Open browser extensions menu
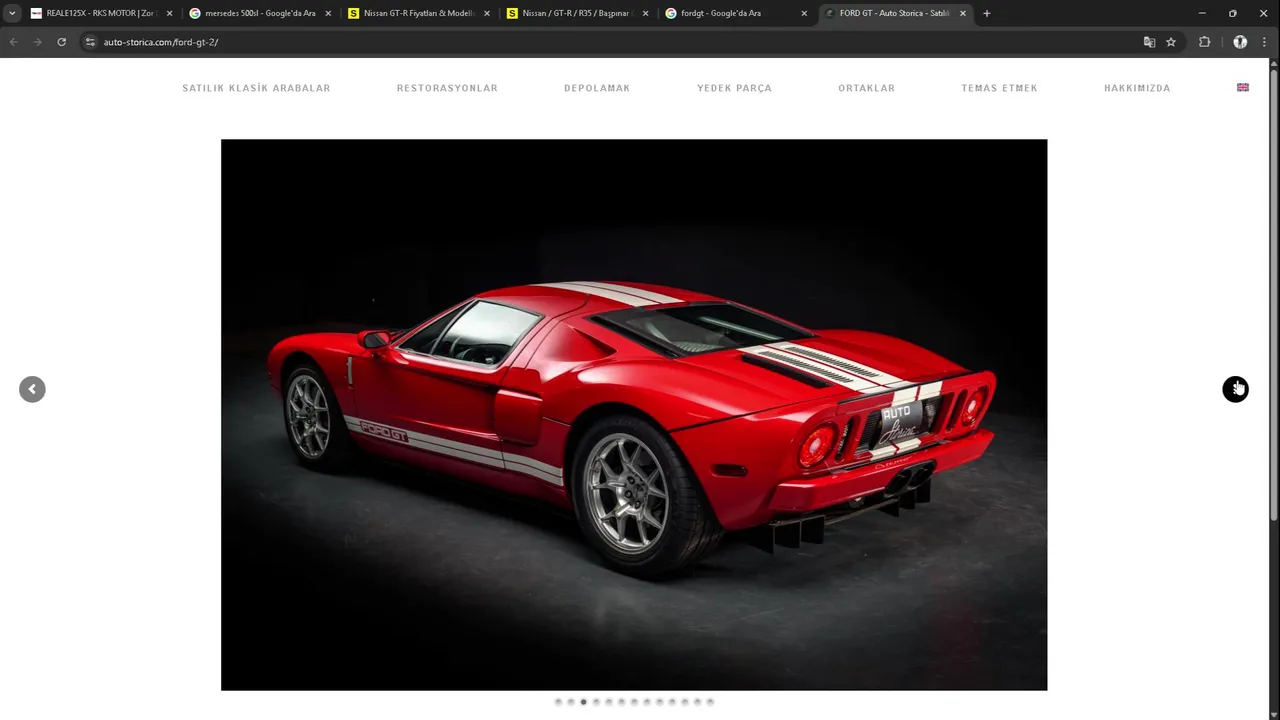 (x=1204, y=42)
